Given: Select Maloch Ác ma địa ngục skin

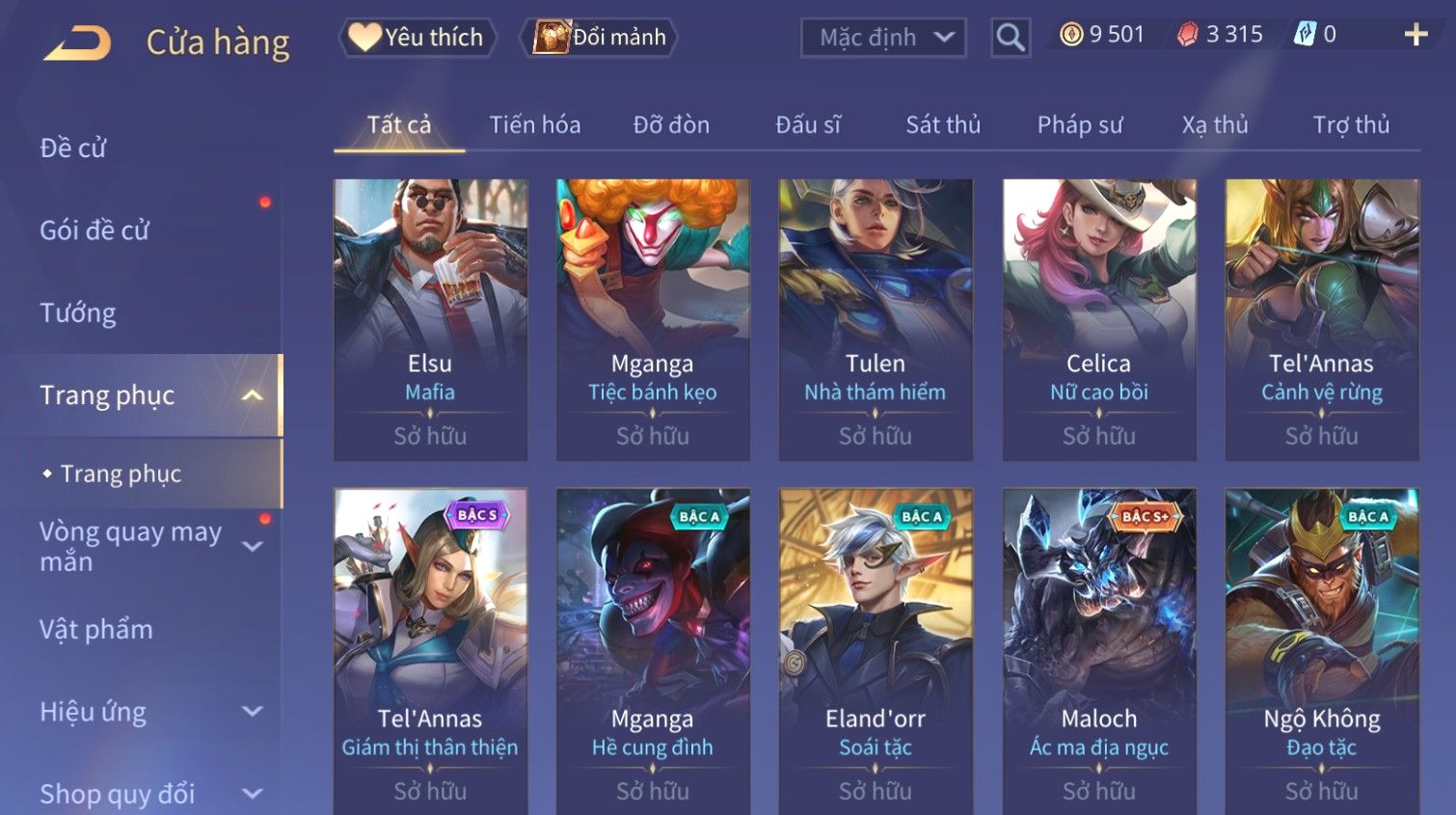Looking at the screenshot, I should 1098,651.
